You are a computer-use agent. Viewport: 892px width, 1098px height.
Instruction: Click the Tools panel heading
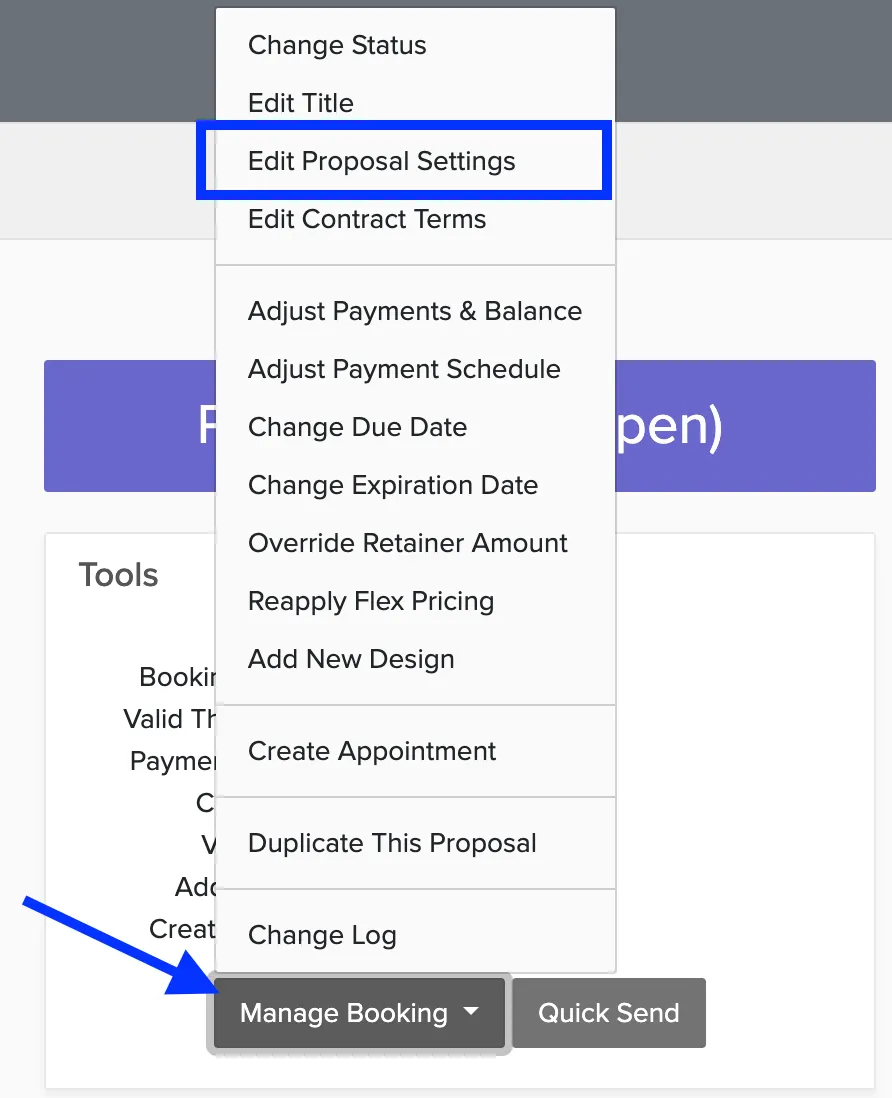point(118,575)
